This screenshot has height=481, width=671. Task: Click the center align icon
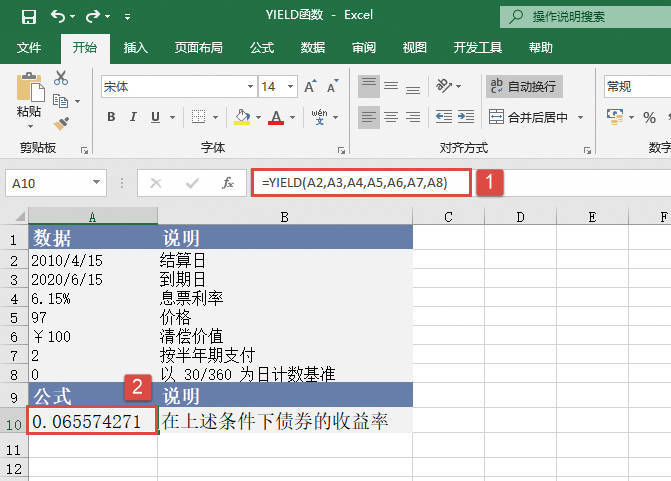click(393, 117)
